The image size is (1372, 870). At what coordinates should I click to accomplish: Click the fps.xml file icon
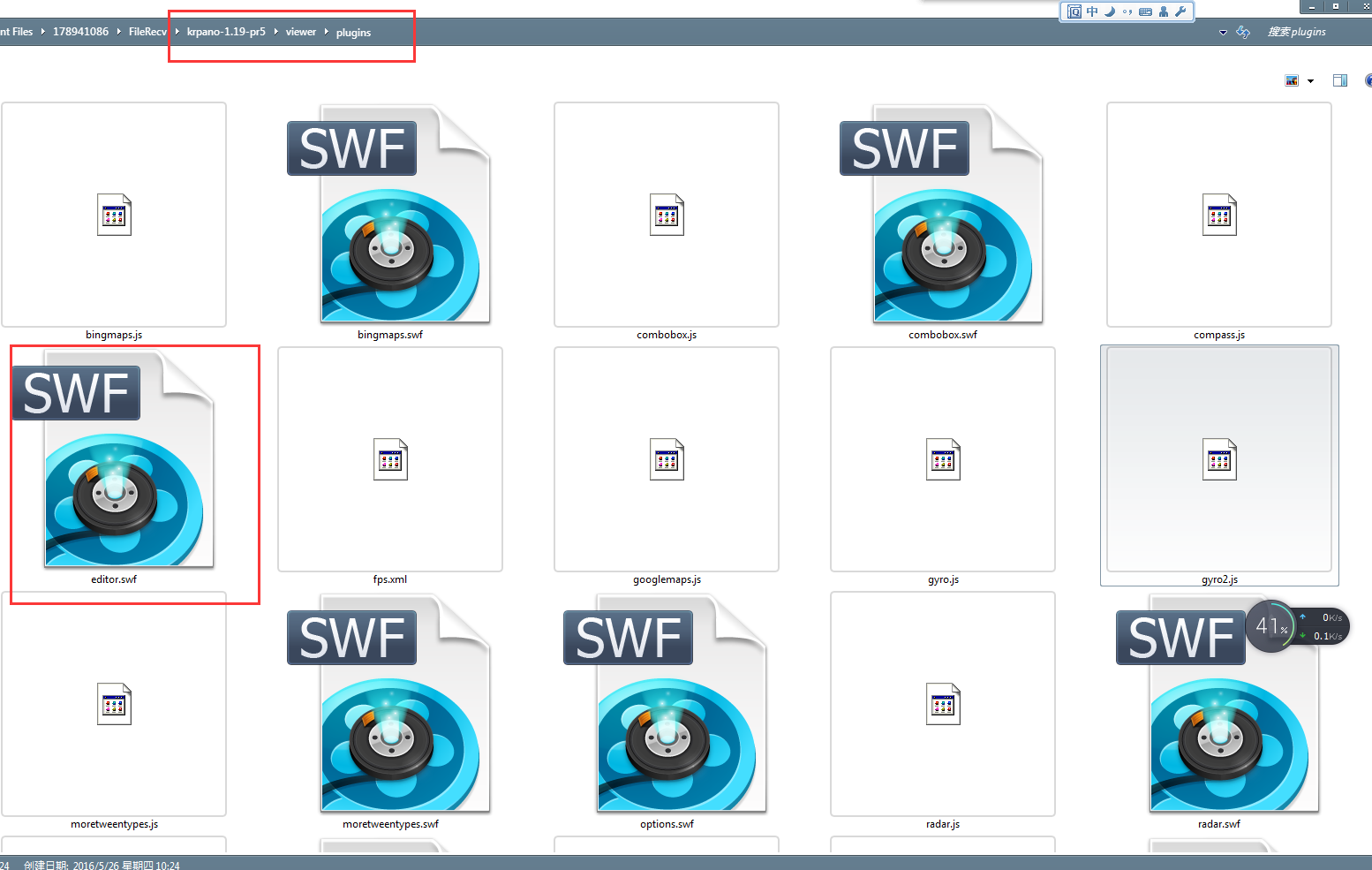pos(389,459)
